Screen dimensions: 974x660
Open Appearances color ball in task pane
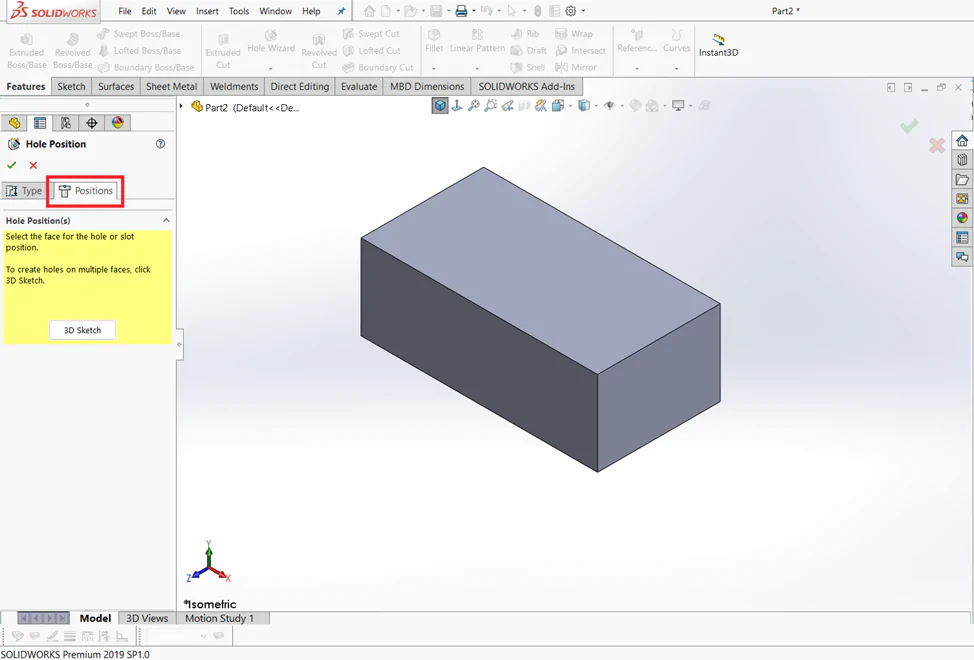962,218
